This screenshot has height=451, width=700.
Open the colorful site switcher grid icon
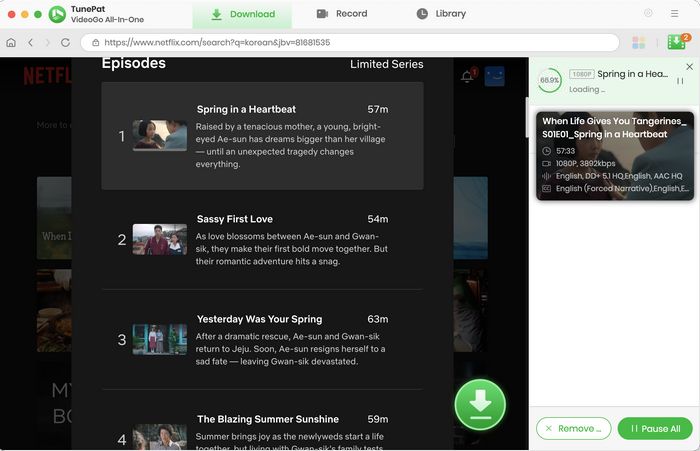pyautogui.click(x=639, y=43)
